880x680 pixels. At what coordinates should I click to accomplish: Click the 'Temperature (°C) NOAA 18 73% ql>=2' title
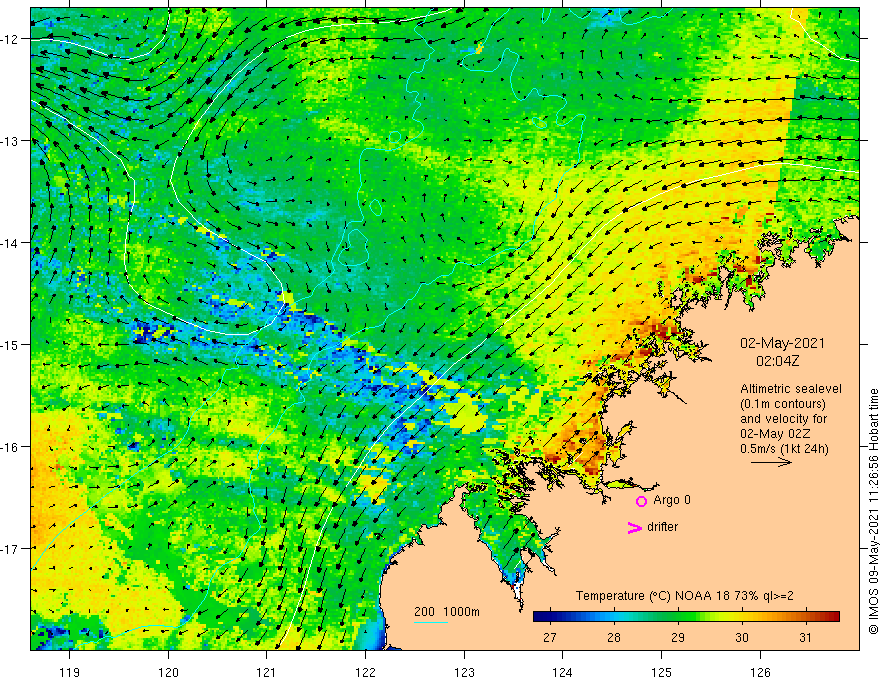(x=685, y=596)
